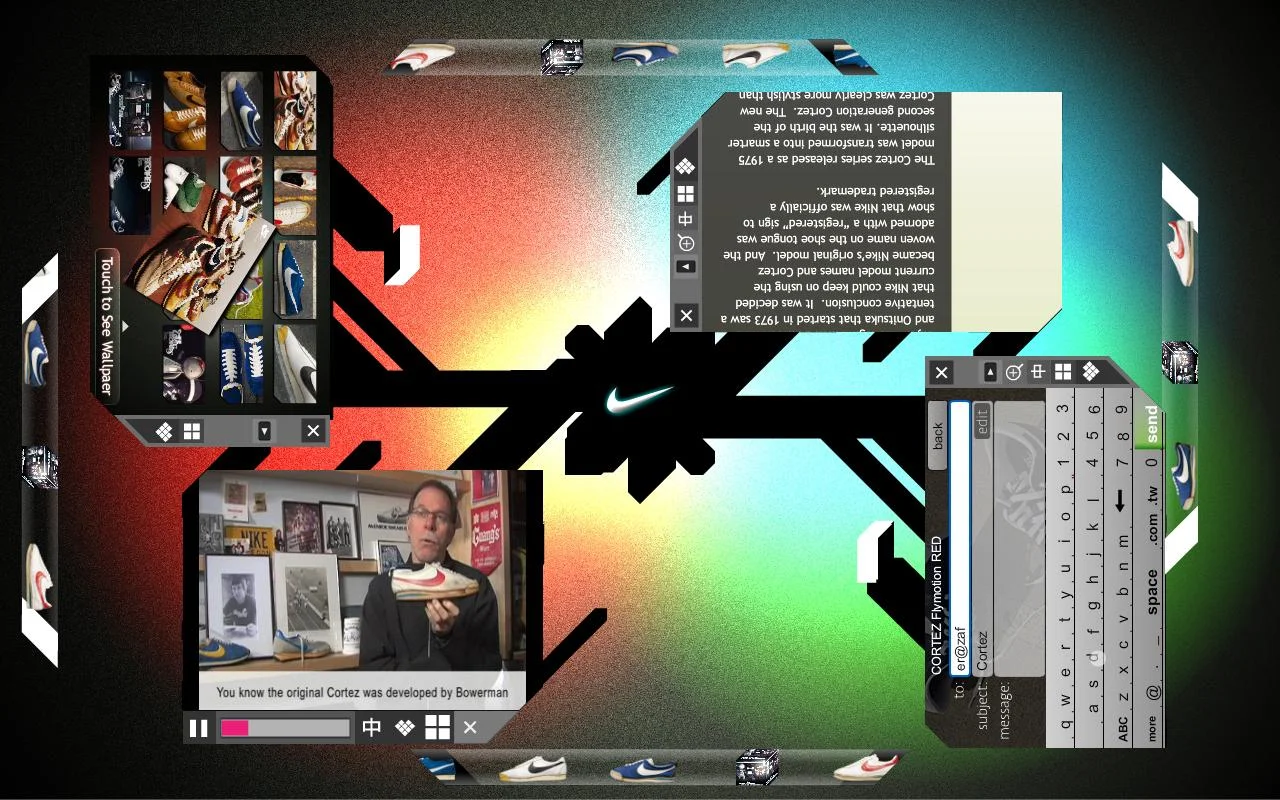Open the small arrow dropdown on the history text panel
Image resolution: width=1280 pixels, height=800 pixels.
pyautogui.click(x=685, y=267)
